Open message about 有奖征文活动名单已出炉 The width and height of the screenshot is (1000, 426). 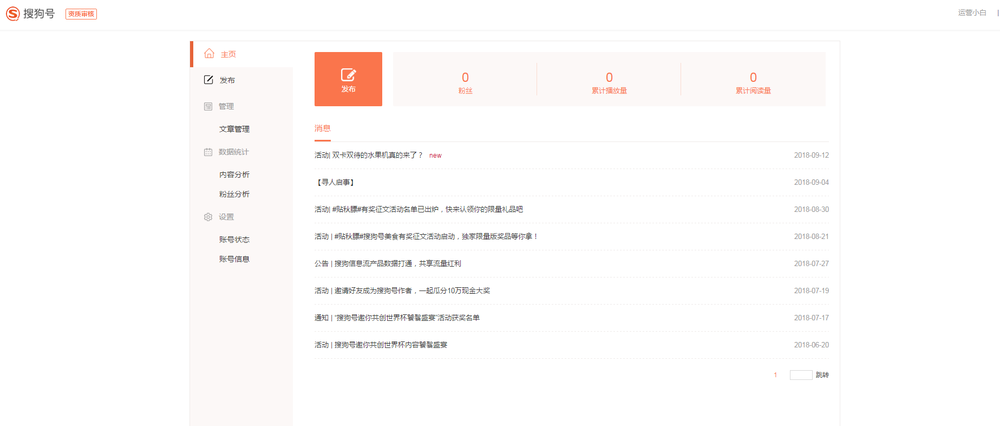[419, 209]
